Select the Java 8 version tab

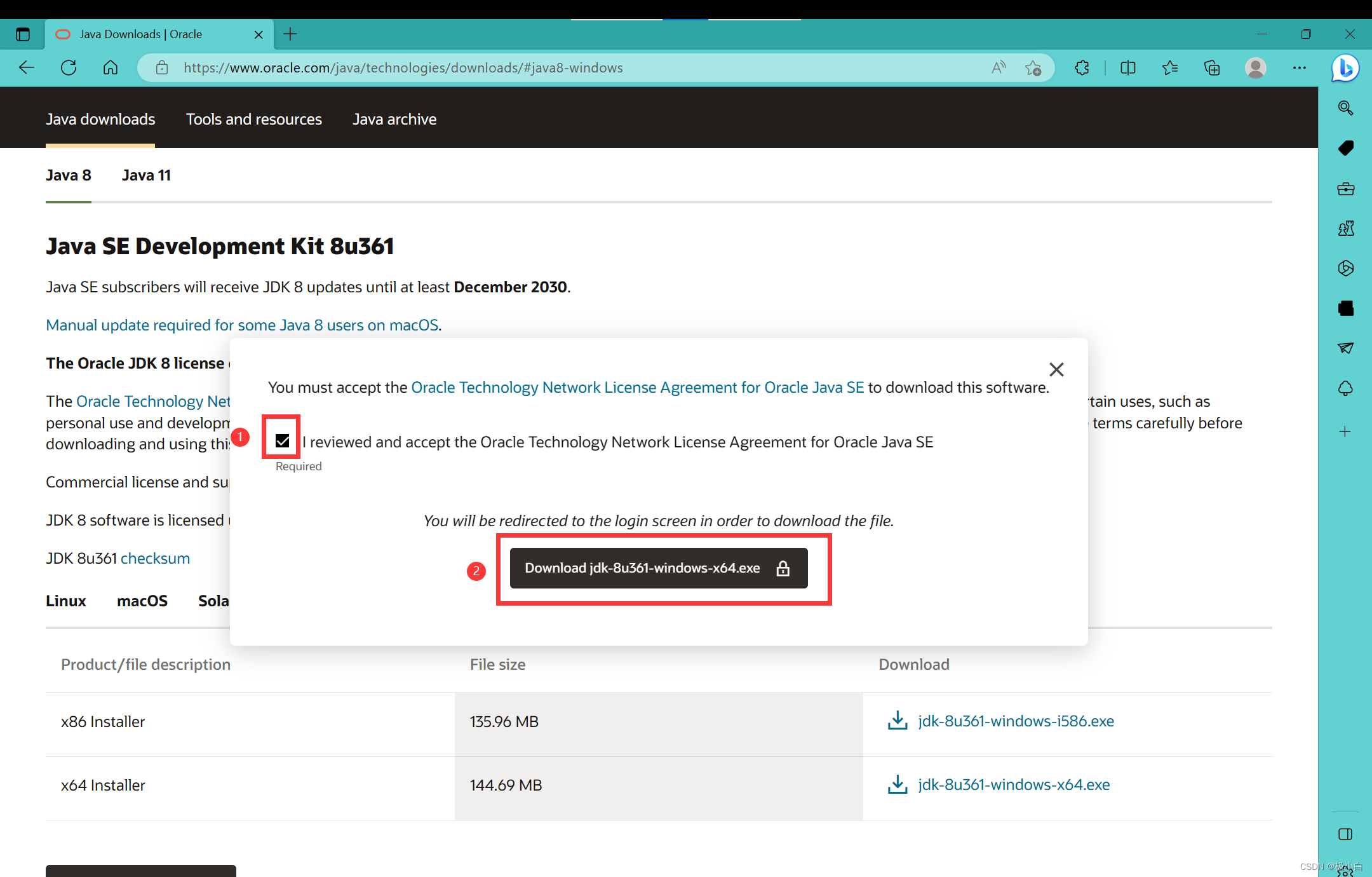coord(68,174)
